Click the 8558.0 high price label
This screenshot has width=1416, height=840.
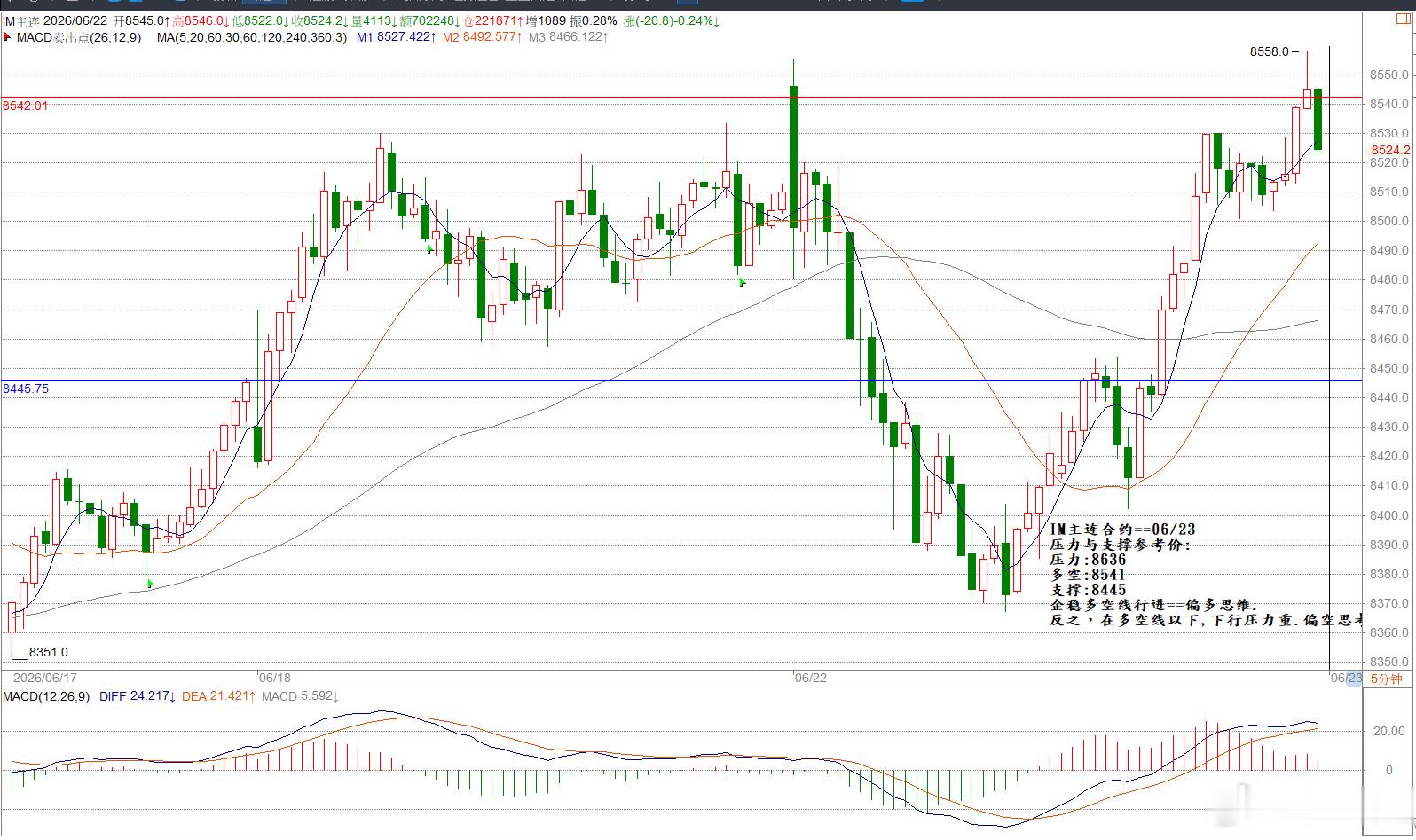pyautogui.click(x=1269, y=51)
